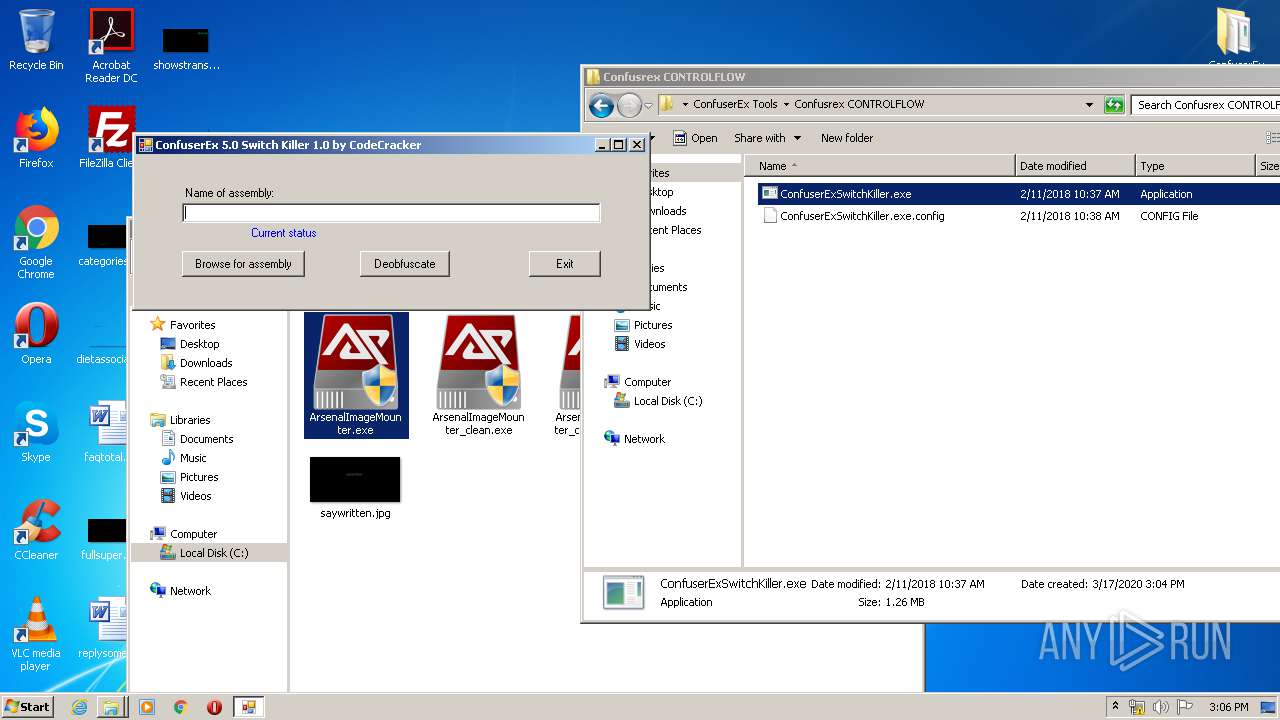Open Acrobat Reader DC desktop shortcut
1280x720 pixels.
click(x=111, y=46)
